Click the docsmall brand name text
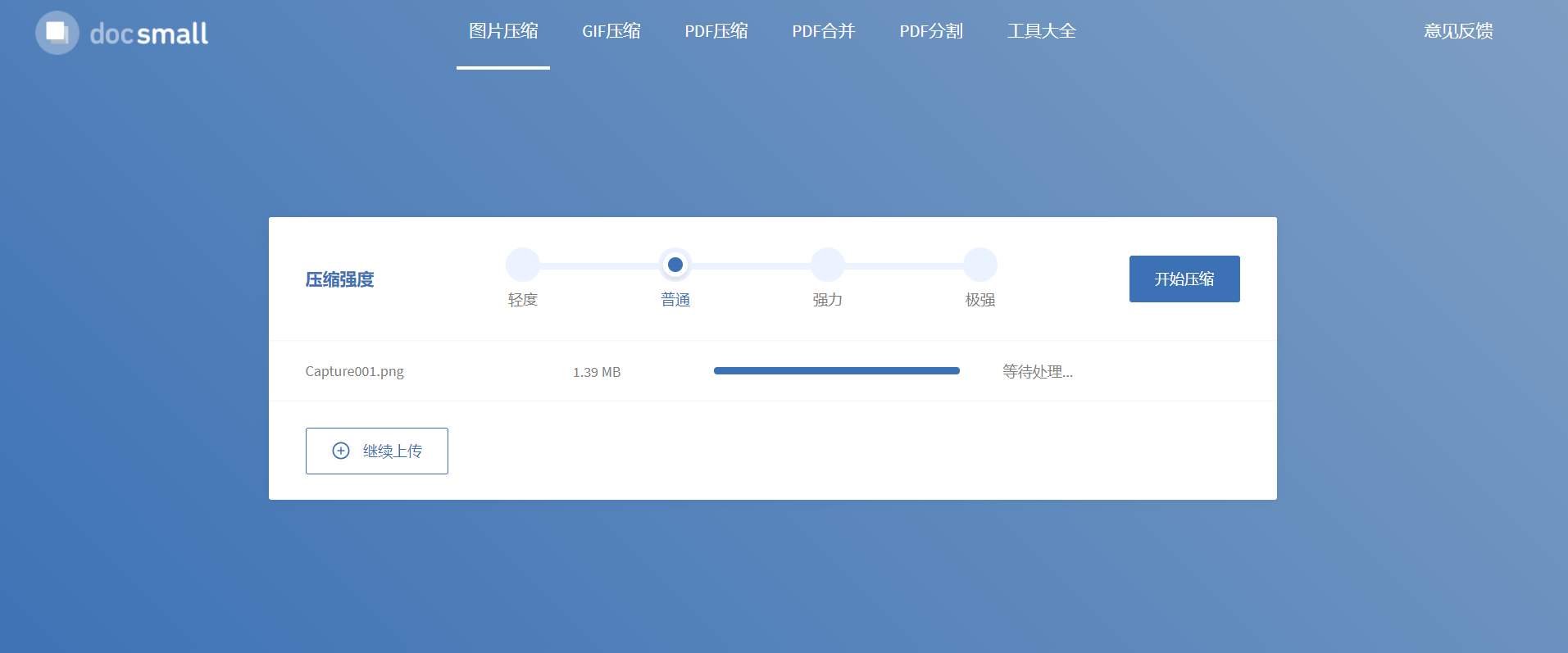Screen dimensions: 1568x653 pos(148,34)
